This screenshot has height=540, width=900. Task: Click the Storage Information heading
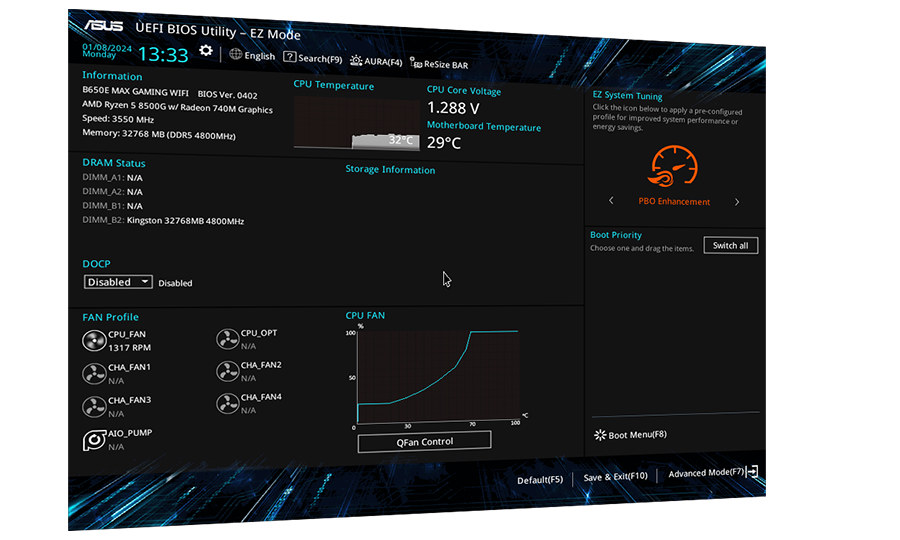click(390, 169)
